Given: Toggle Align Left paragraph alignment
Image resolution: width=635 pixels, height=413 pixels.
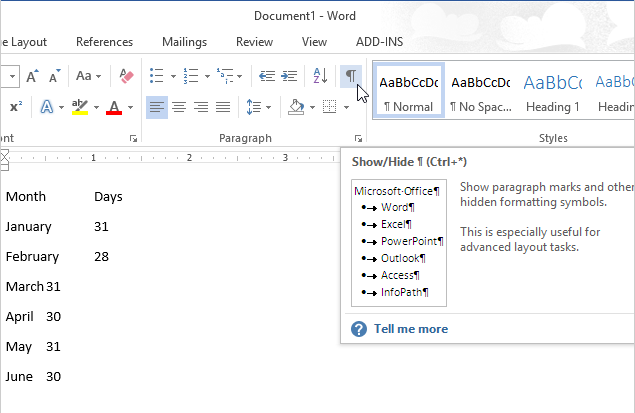Looking at the screenshot, I should click(157, 107).
